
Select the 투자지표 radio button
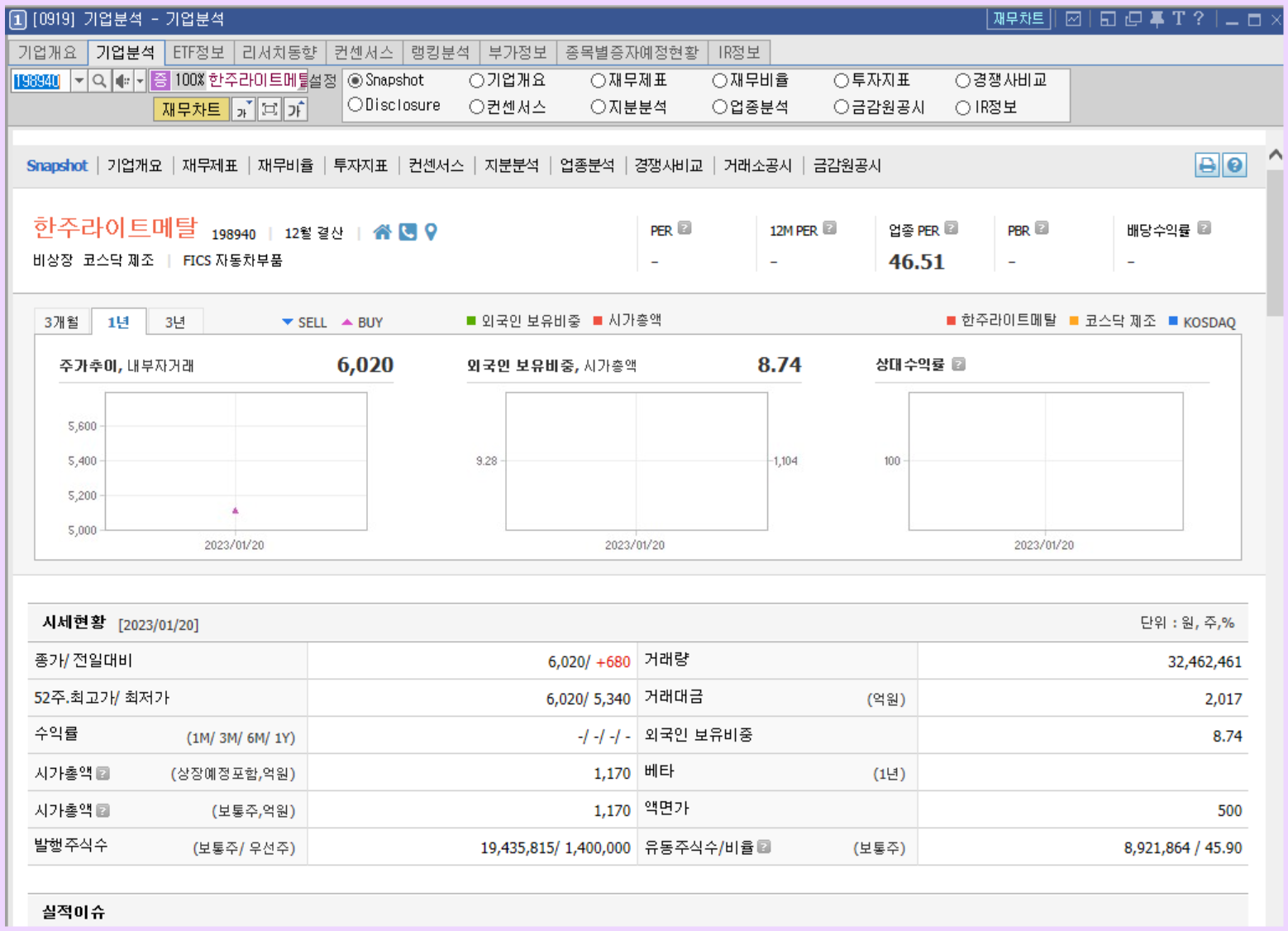(842, 80)
